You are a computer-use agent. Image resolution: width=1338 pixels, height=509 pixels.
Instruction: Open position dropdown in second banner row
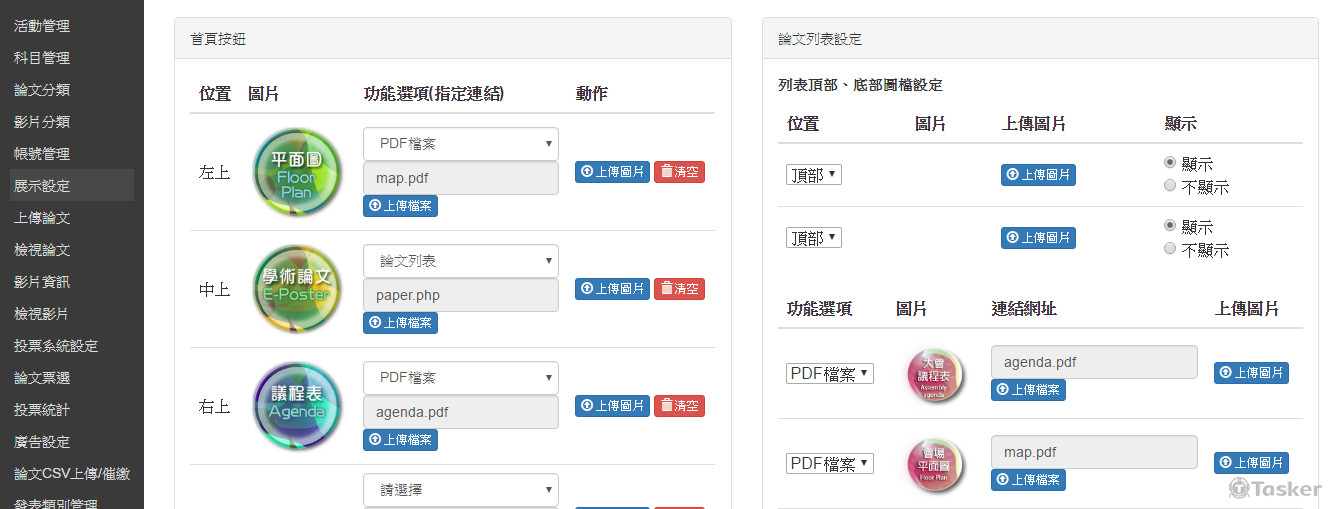tap(814, 238)
